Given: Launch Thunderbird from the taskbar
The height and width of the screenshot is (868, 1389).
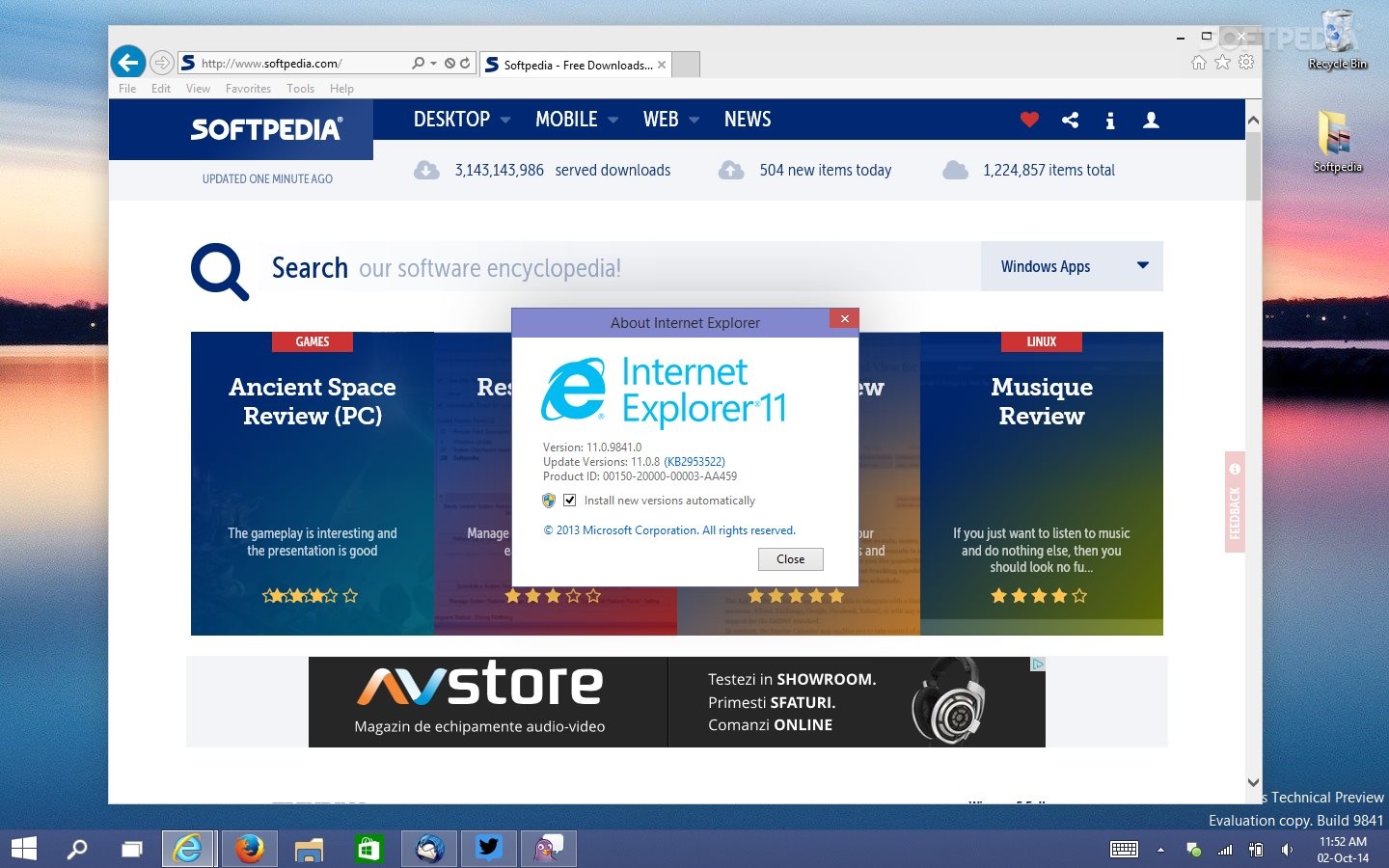Looking at the screenshot, I should 428,849.
